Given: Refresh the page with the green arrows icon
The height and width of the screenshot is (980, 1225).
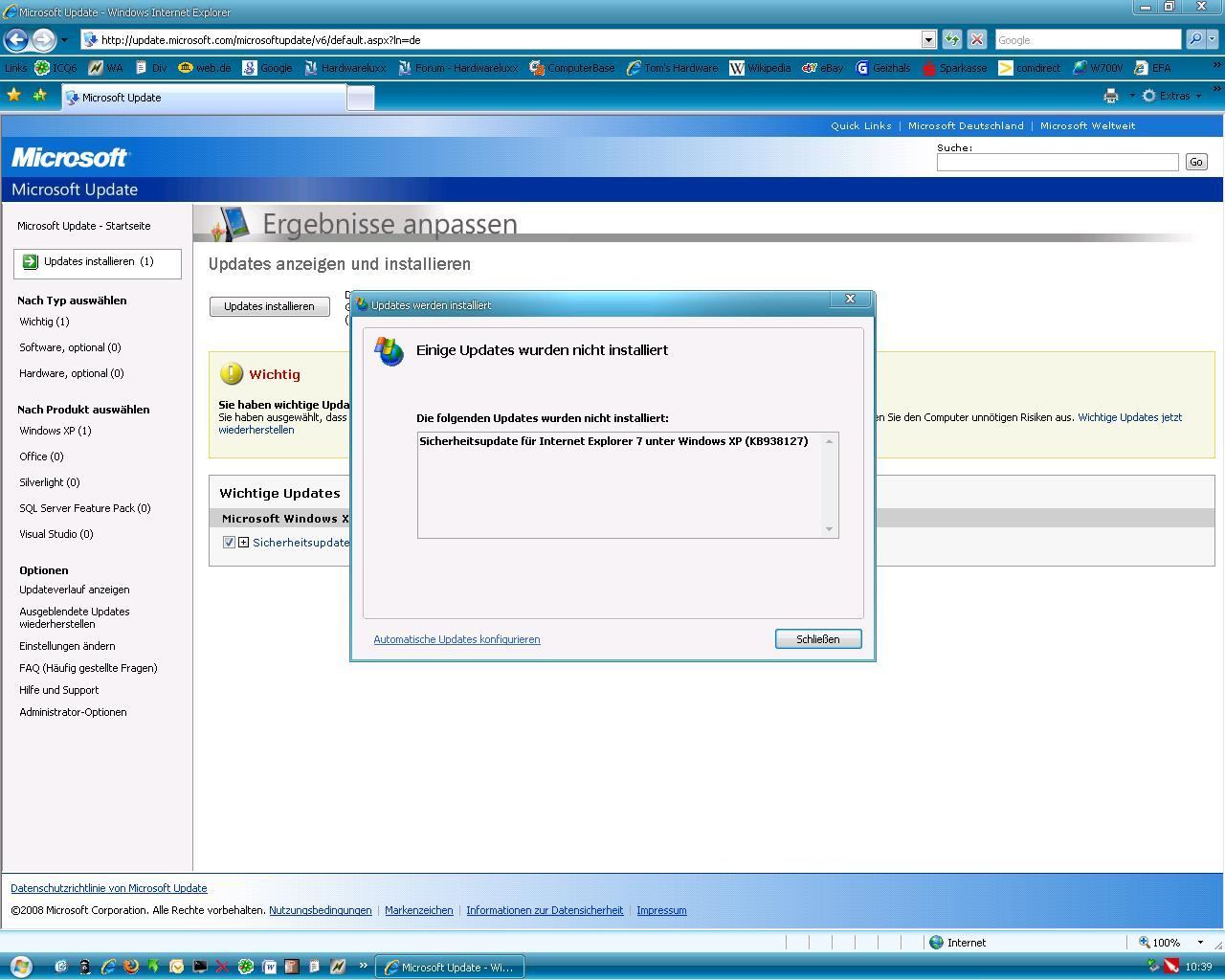Looking at the screenshot, I should click(x=952, y=39).
